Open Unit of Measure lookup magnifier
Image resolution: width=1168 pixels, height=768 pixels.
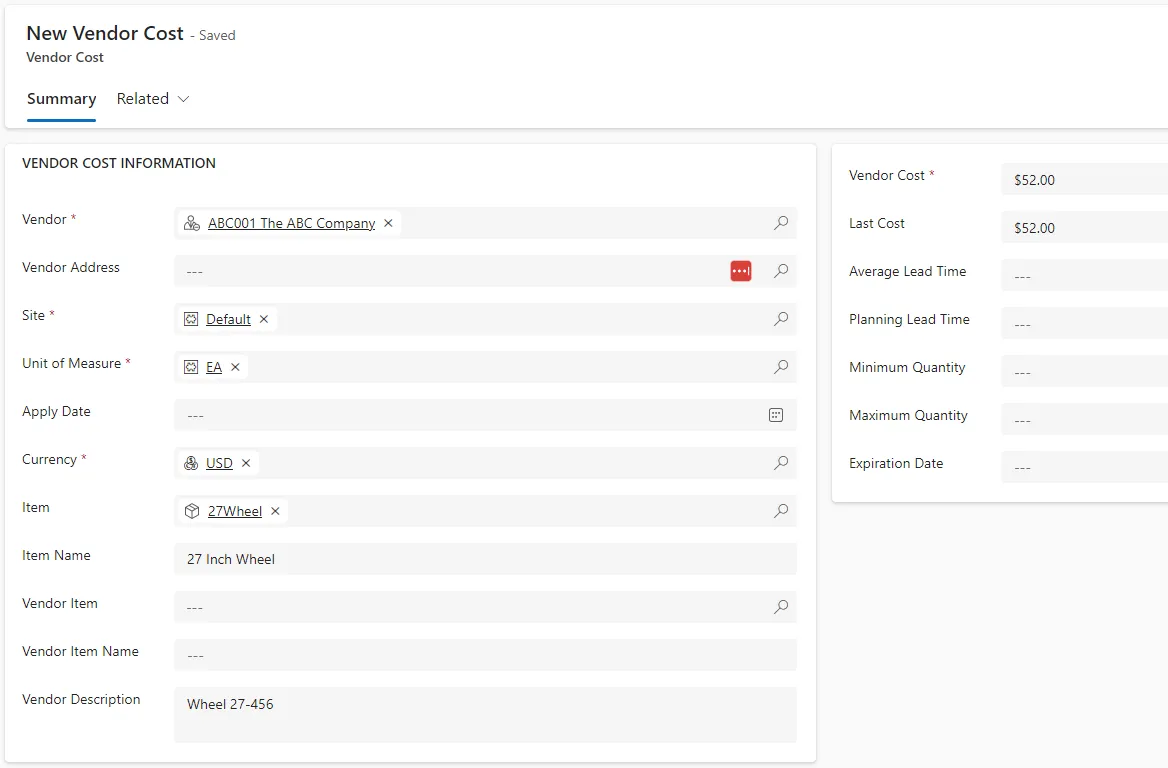pos(781,366)
